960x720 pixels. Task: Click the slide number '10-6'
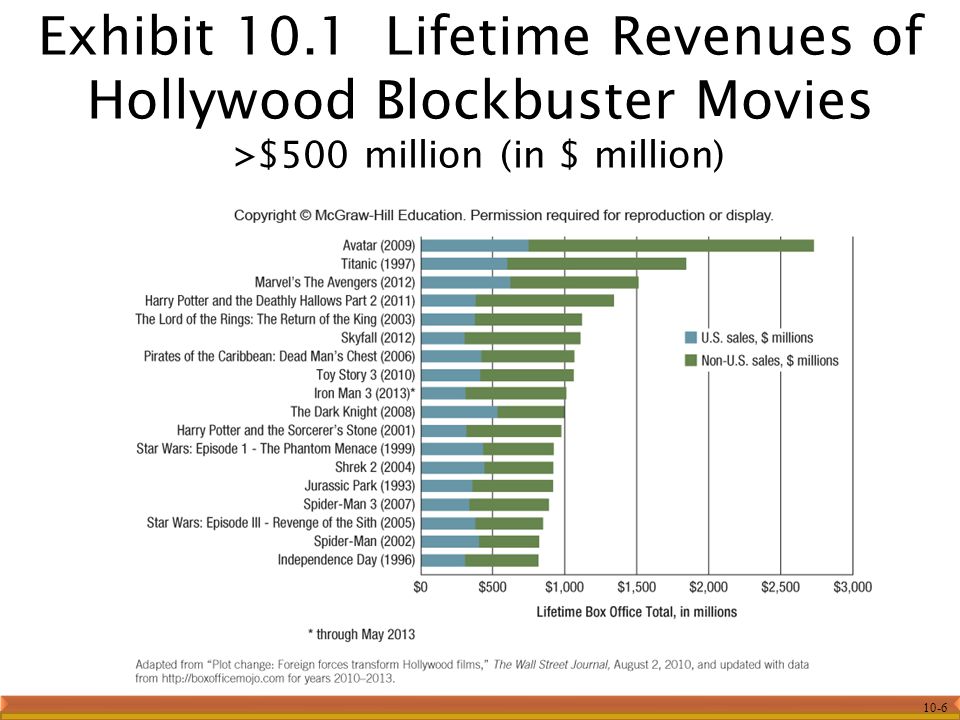pos(936,708)
